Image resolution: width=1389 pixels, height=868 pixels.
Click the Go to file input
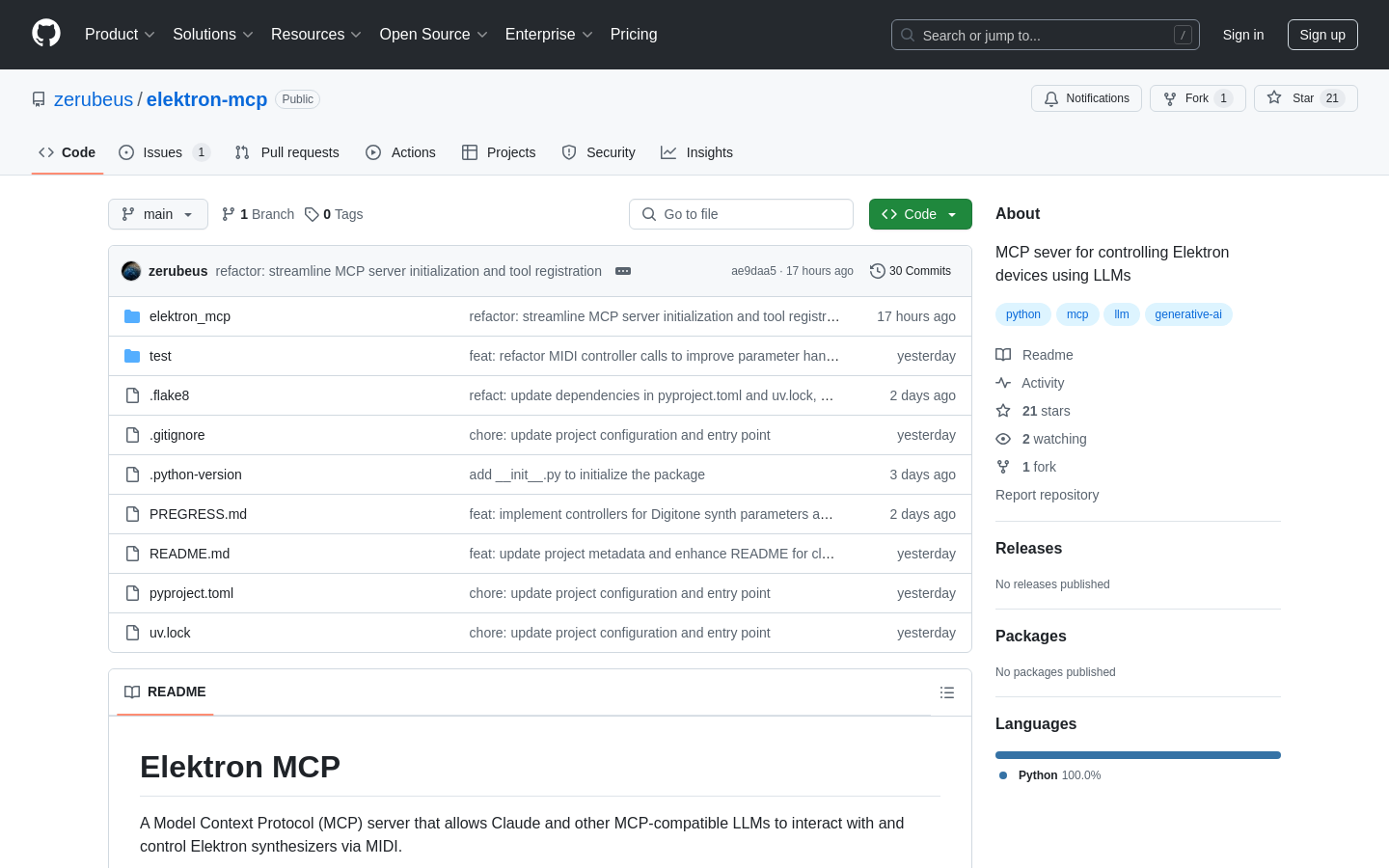(x=741, y=214)
